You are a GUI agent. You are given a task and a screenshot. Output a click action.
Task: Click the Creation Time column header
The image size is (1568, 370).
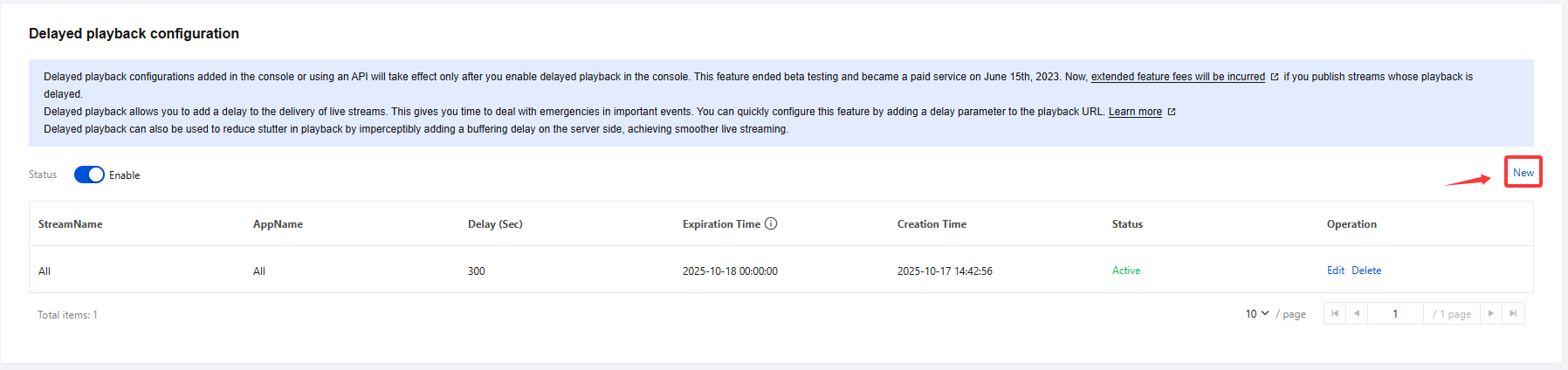tap(932, 224)
